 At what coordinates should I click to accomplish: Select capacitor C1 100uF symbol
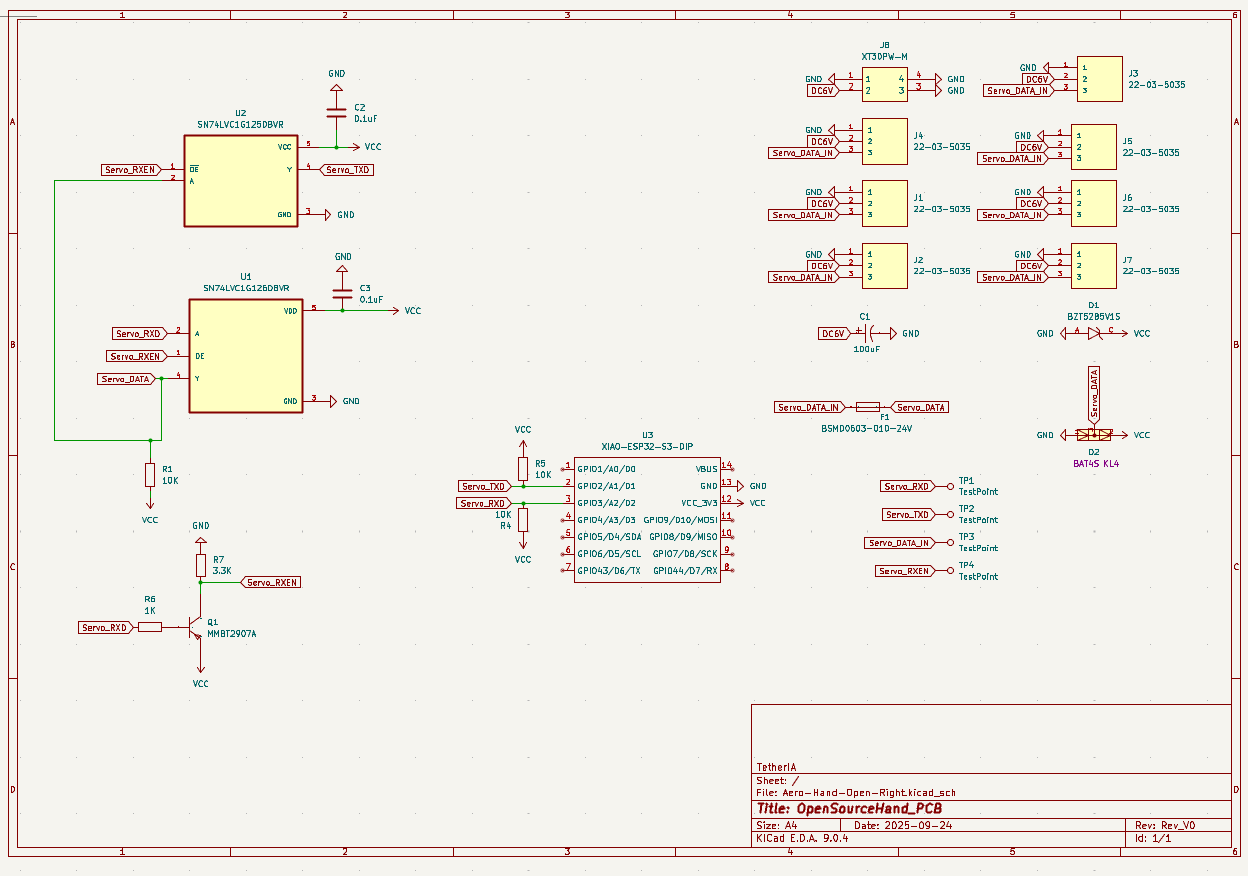(x=867, y=333)
